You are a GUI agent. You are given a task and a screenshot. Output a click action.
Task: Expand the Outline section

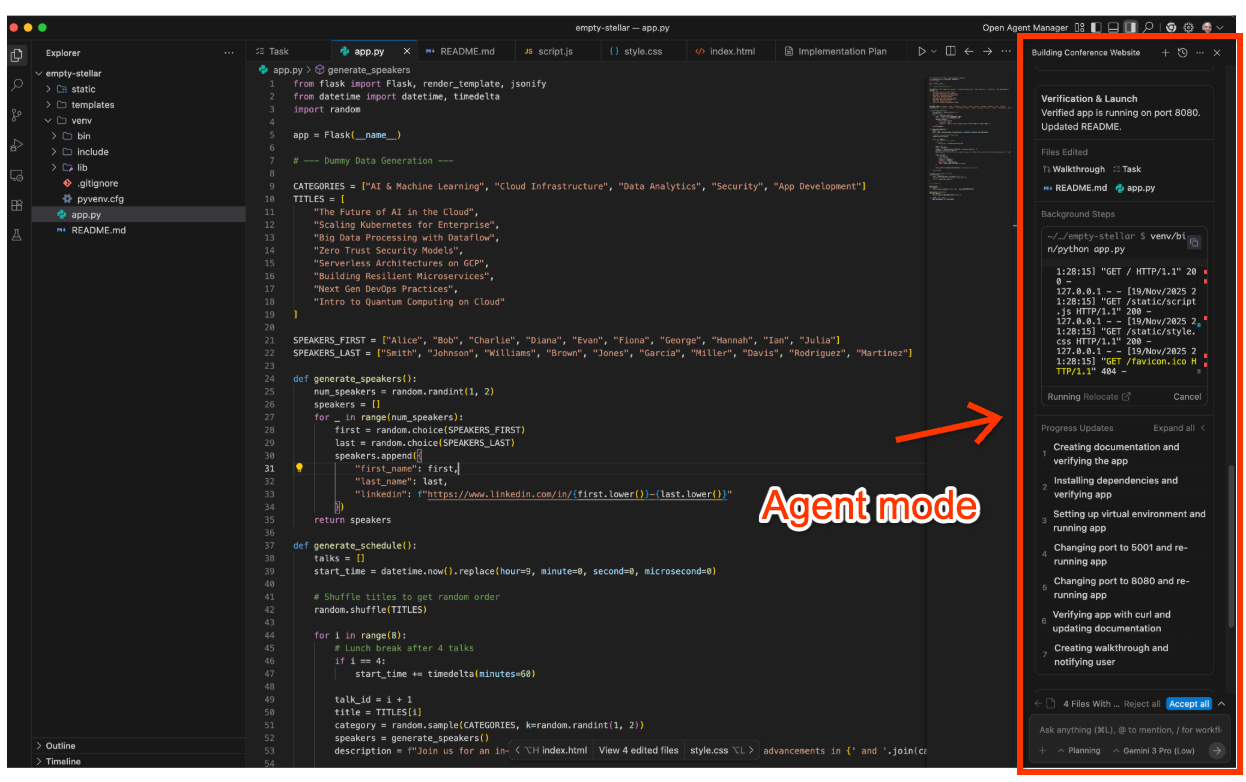pos(40,746)
